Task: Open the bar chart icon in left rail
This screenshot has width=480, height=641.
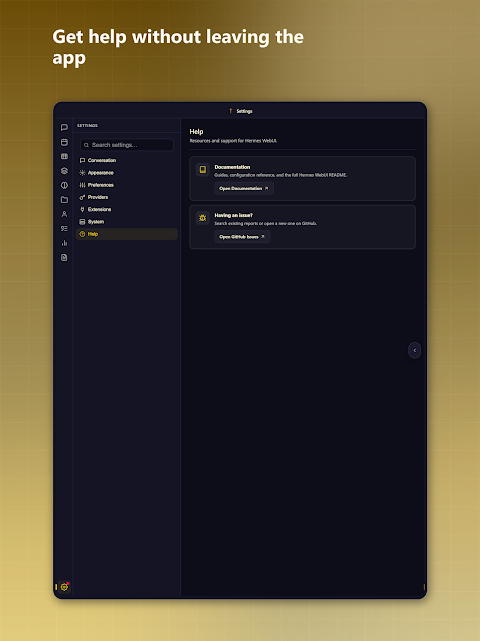Action: pos(64,243)
